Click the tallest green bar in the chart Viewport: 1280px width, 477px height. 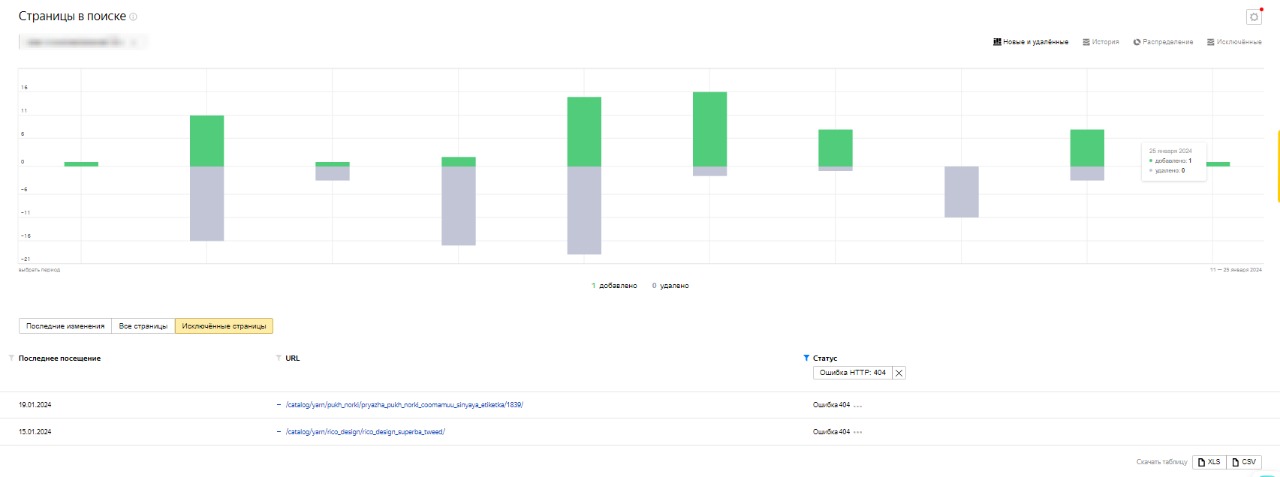(710, 128)
